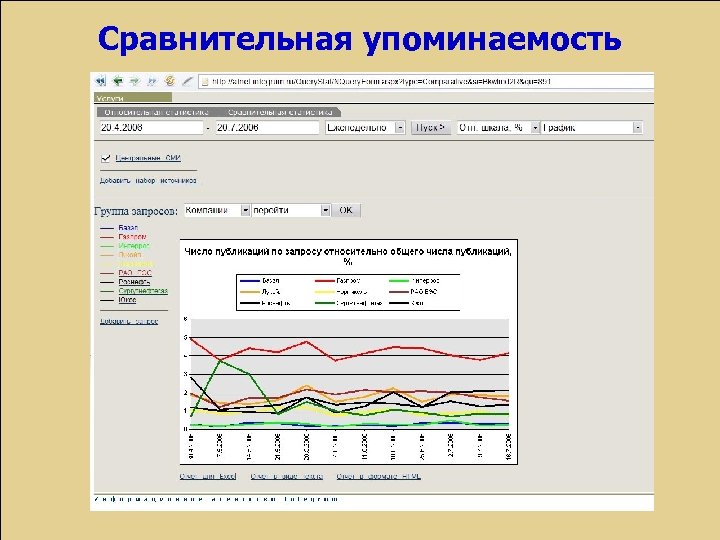720x540 pixels.
Task: Click blue line swatch beside Базэл in sidebar
Action: click(107, 228)
